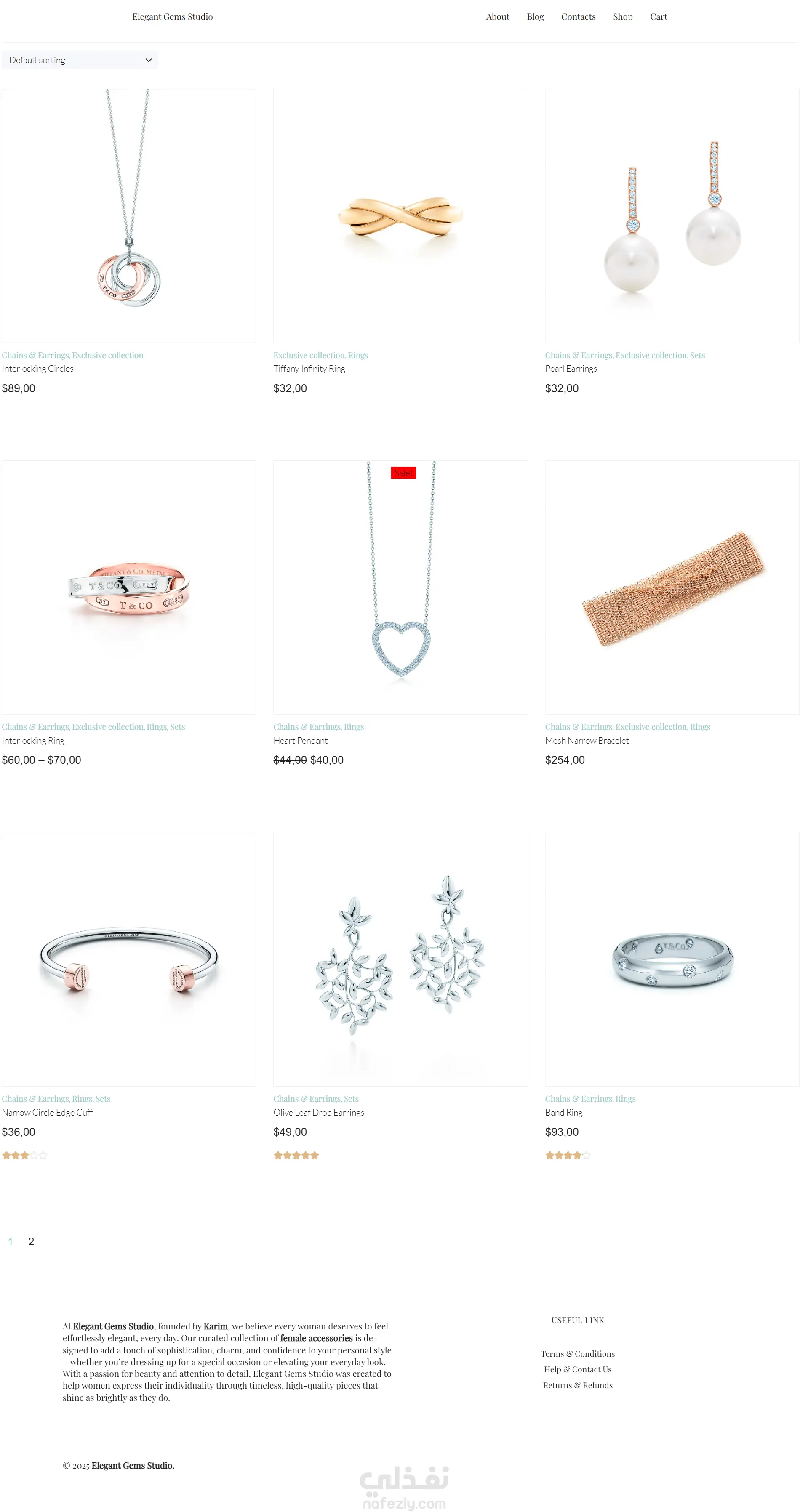This screenshot has width=808, height=1512.
Task: Click the red Sale! badge
Action: pyautogui.click(x=403, y=473)
